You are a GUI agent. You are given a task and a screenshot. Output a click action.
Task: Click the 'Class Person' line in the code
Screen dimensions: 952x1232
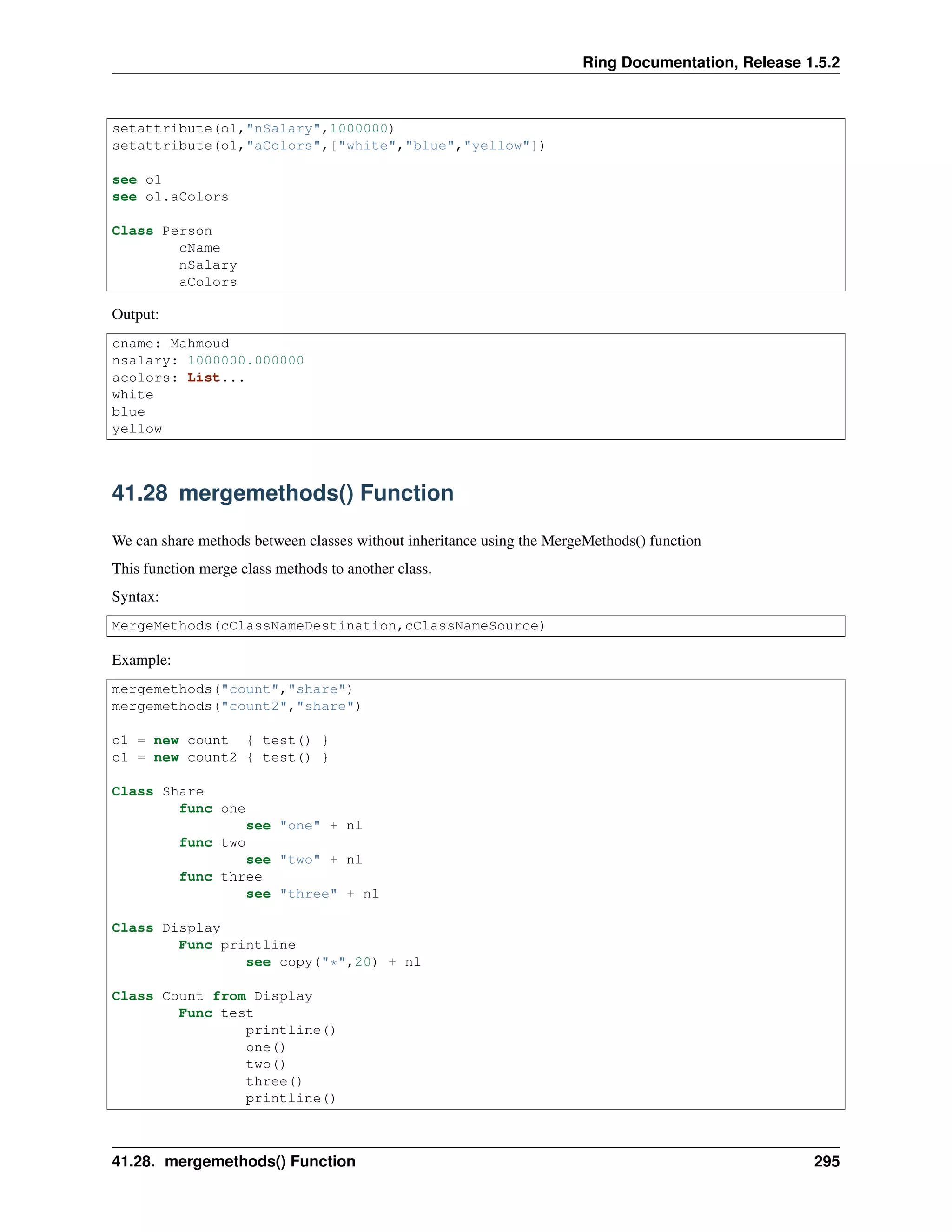162,231
